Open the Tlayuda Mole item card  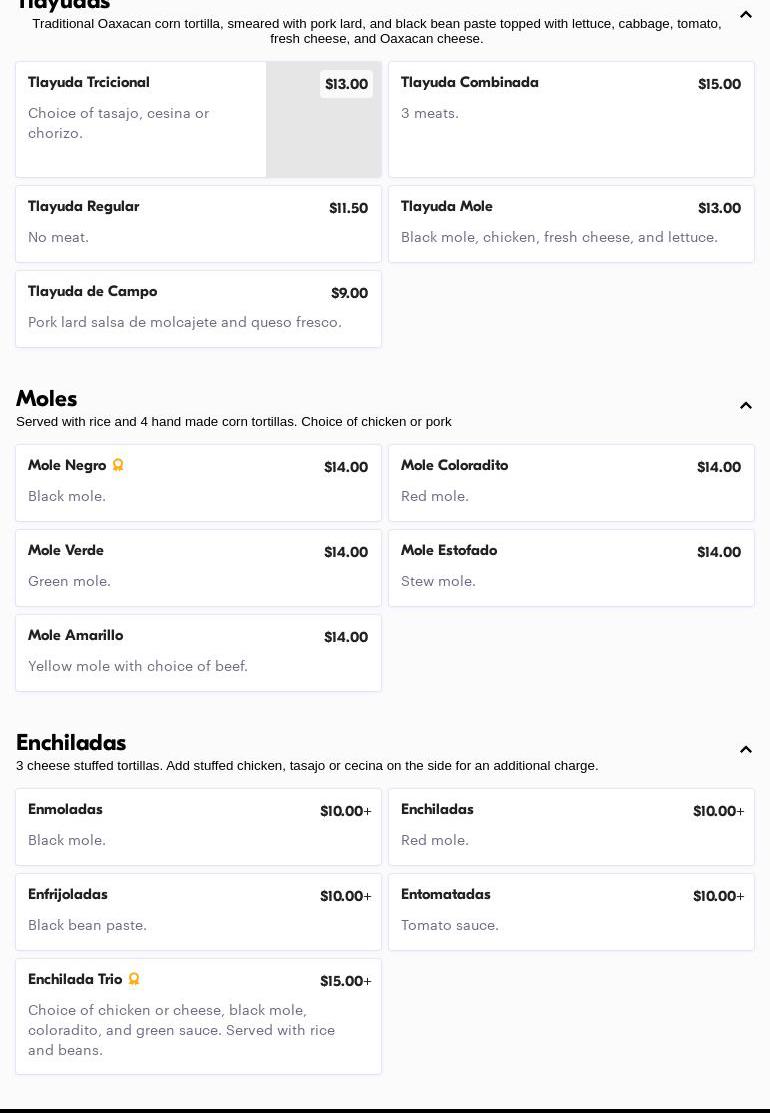571,223
